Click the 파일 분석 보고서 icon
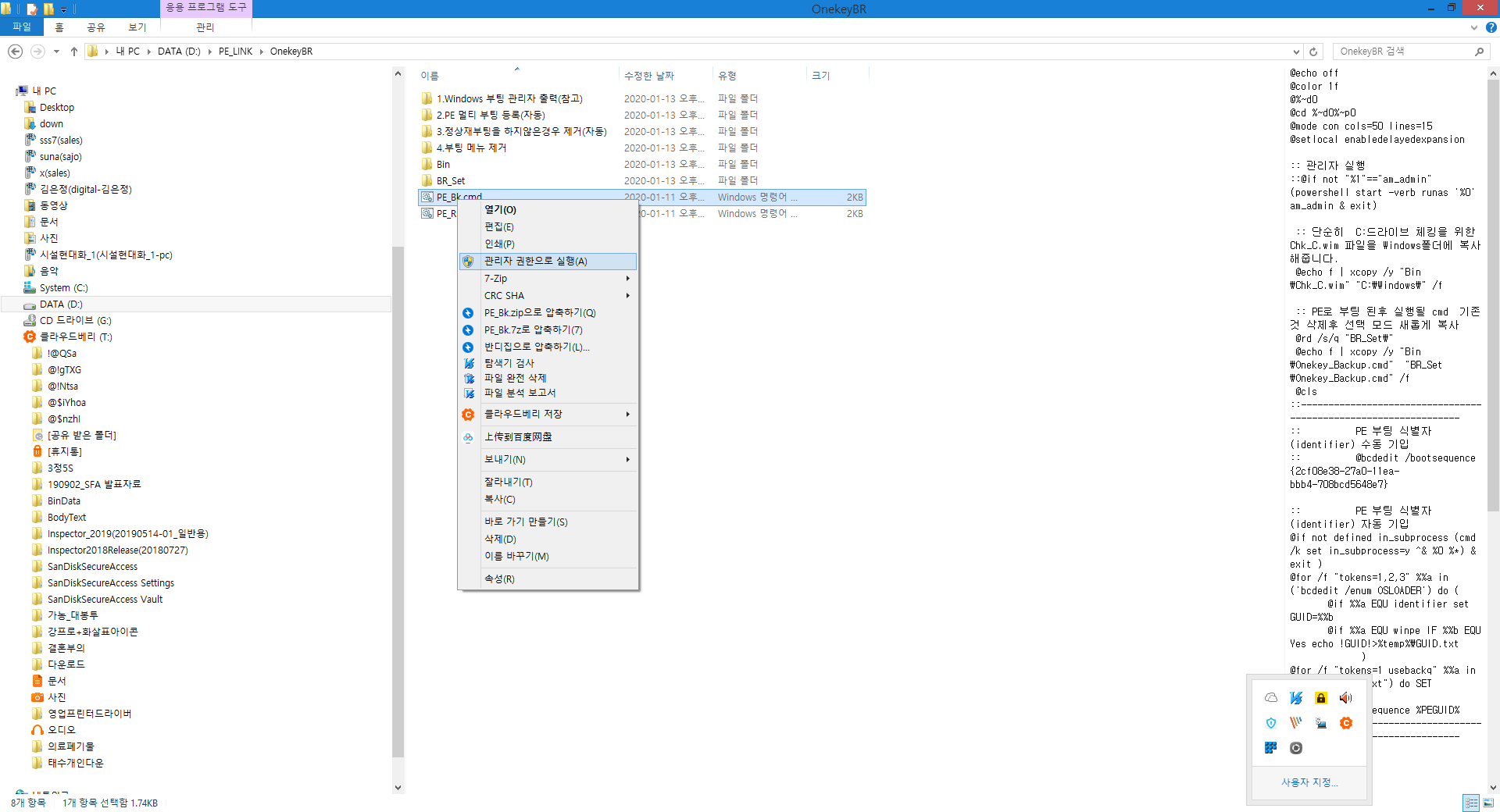 point(469,394)
